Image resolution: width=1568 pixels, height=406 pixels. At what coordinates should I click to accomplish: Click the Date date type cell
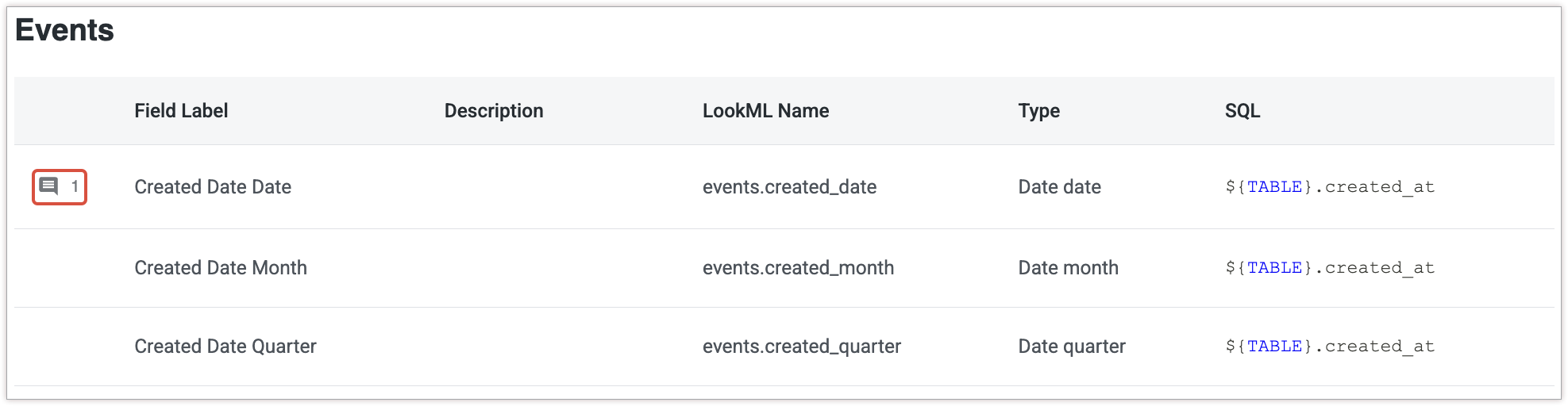coord(1059,187)
